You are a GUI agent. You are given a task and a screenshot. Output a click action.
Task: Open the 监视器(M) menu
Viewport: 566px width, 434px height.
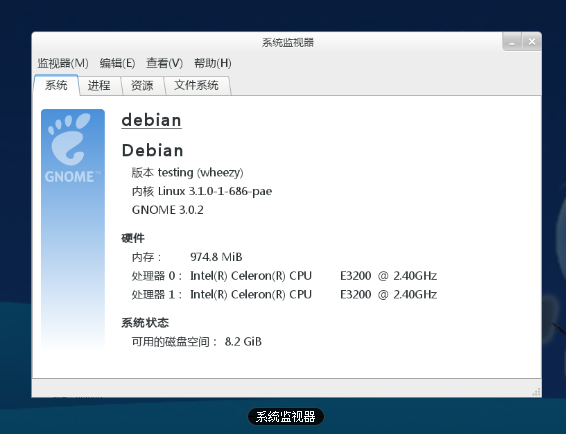pyautogui.click(x=63, y=63)
